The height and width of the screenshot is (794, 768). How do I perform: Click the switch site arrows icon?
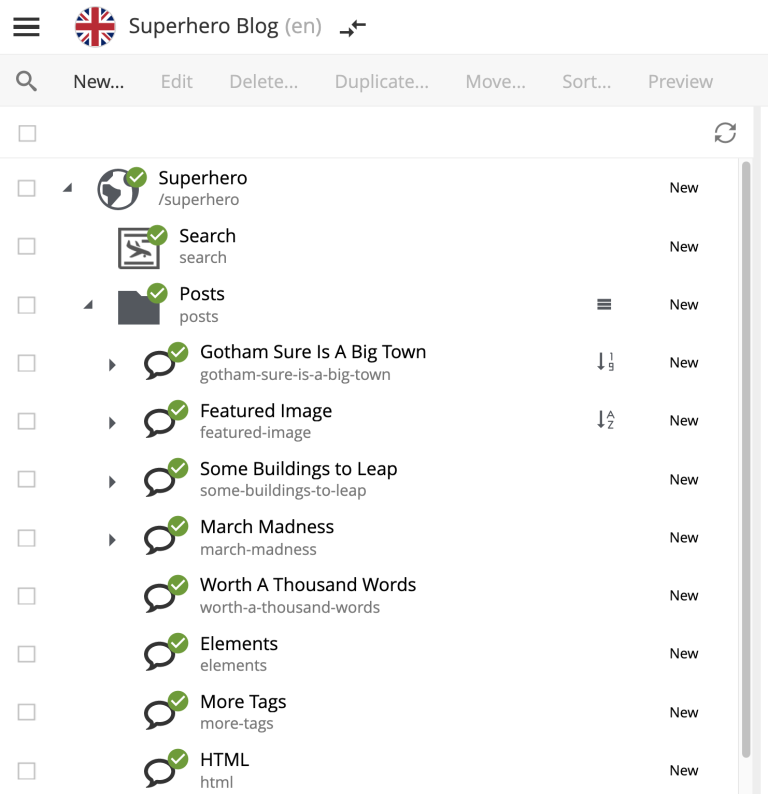[x=352, y=28]
